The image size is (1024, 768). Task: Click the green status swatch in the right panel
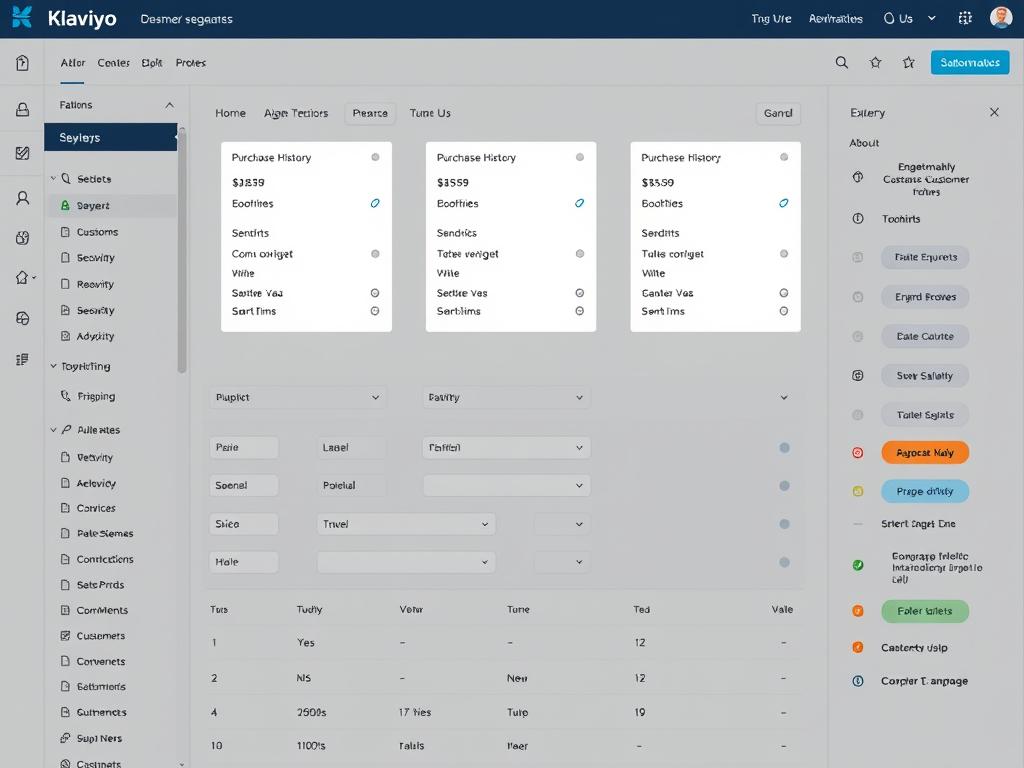click(857, 565)
